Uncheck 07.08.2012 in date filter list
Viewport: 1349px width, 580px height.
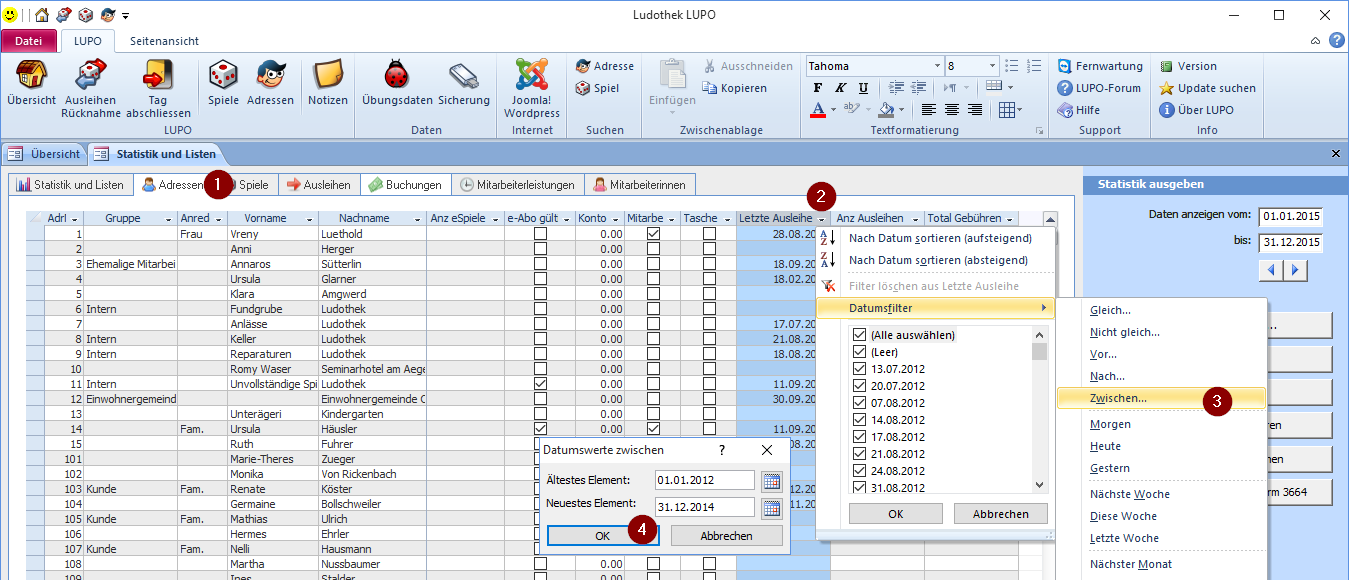pos(859,403)
